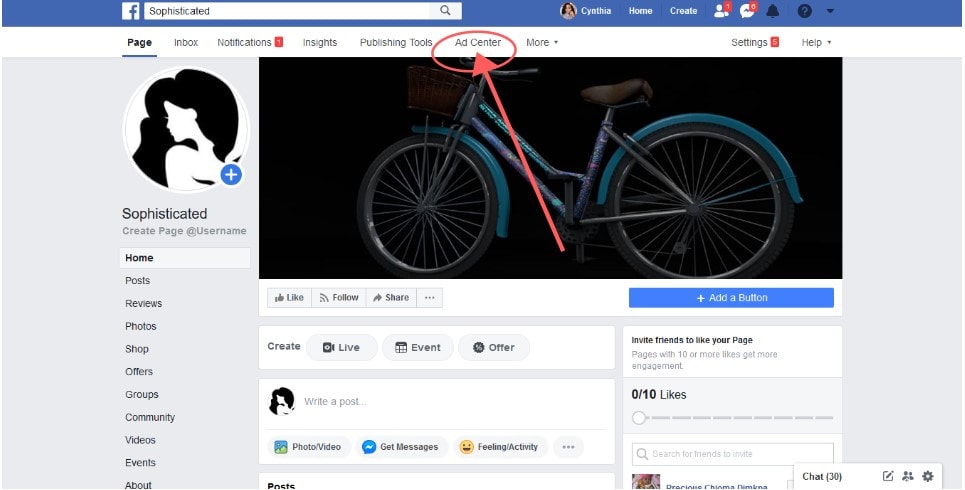Viewport: 965px width, 490px height.
Task: Open the Ad Center tab
Action: click(478, 42)
